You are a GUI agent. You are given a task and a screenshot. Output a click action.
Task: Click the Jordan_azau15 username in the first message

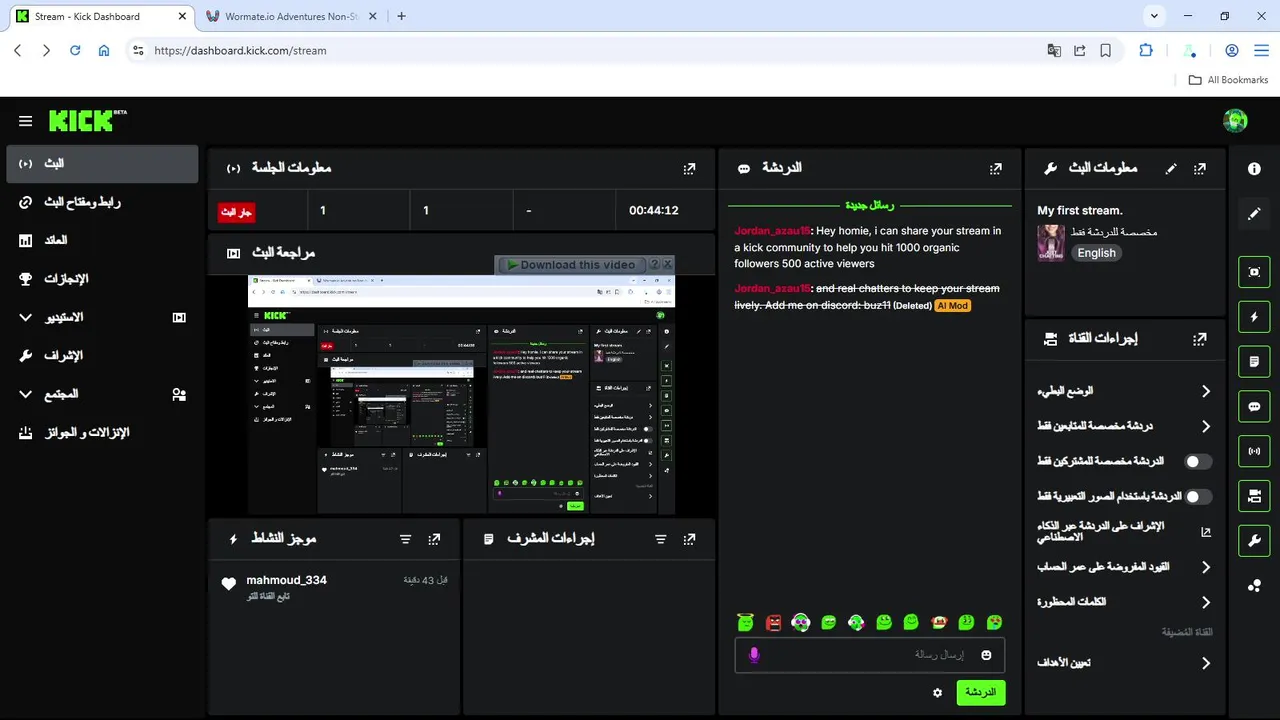772,231
